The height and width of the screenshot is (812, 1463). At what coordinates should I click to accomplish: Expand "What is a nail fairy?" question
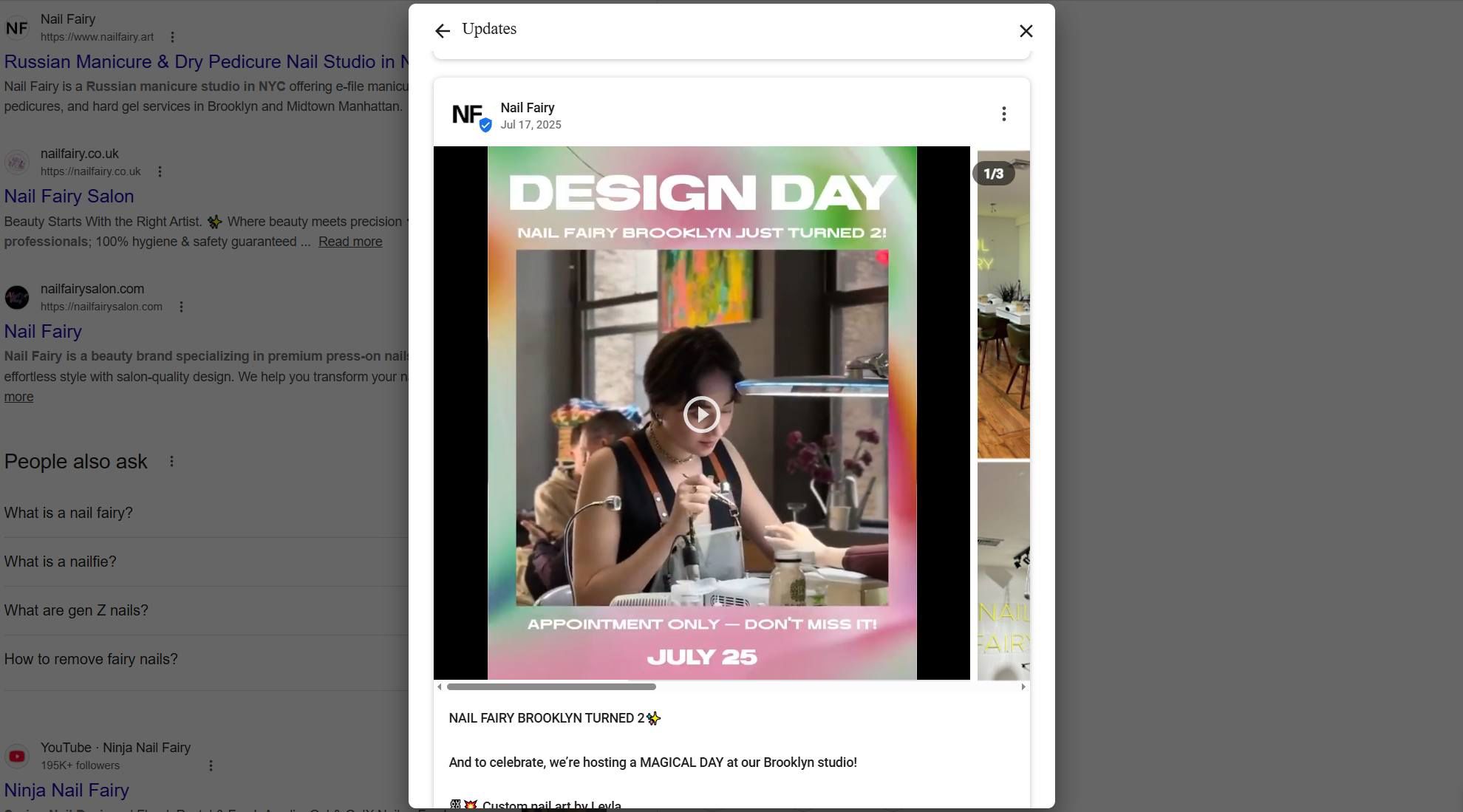tap(69, 513)
